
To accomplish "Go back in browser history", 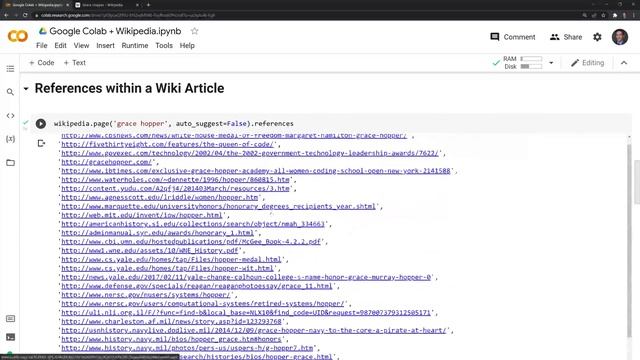I will point(6,15).
